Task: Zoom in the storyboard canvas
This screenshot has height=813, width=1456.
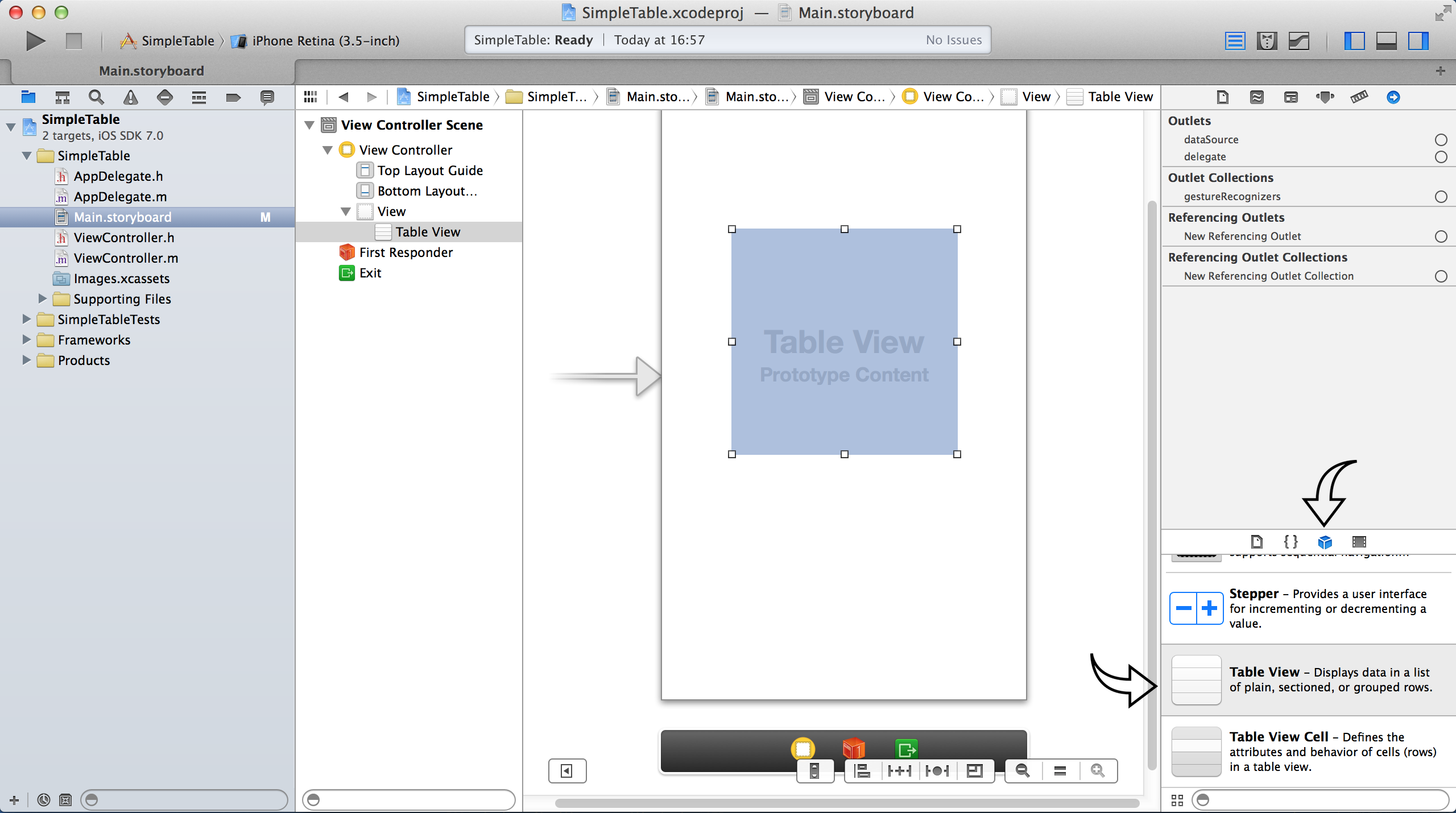Action: coord(1098,771)
